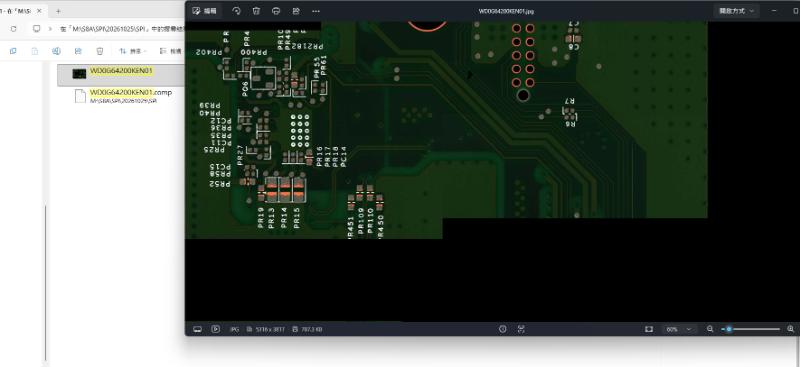
Task: Click the copy icon in Explorer toolbar
Action: [13, 51]
